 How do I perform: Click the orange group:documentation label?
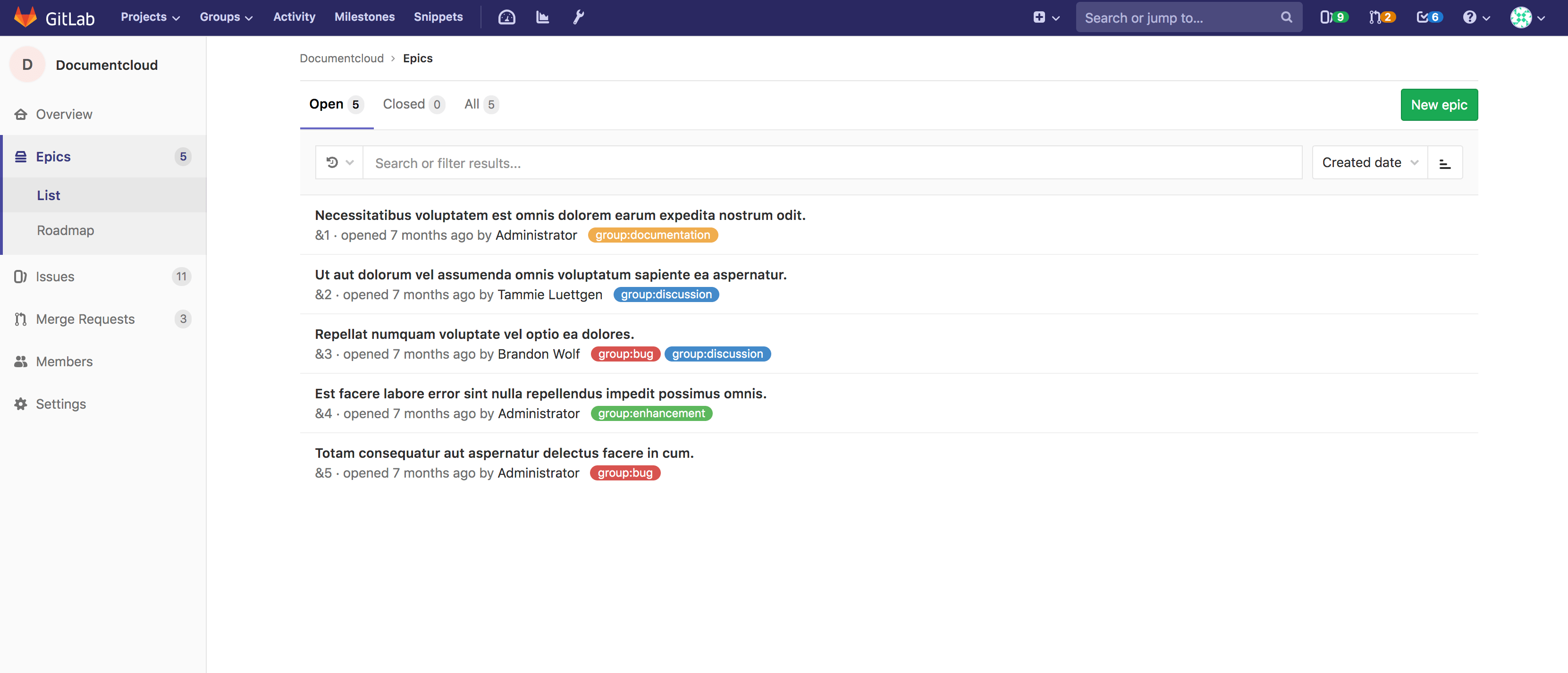pyautogui.click(x=652, y=235)
